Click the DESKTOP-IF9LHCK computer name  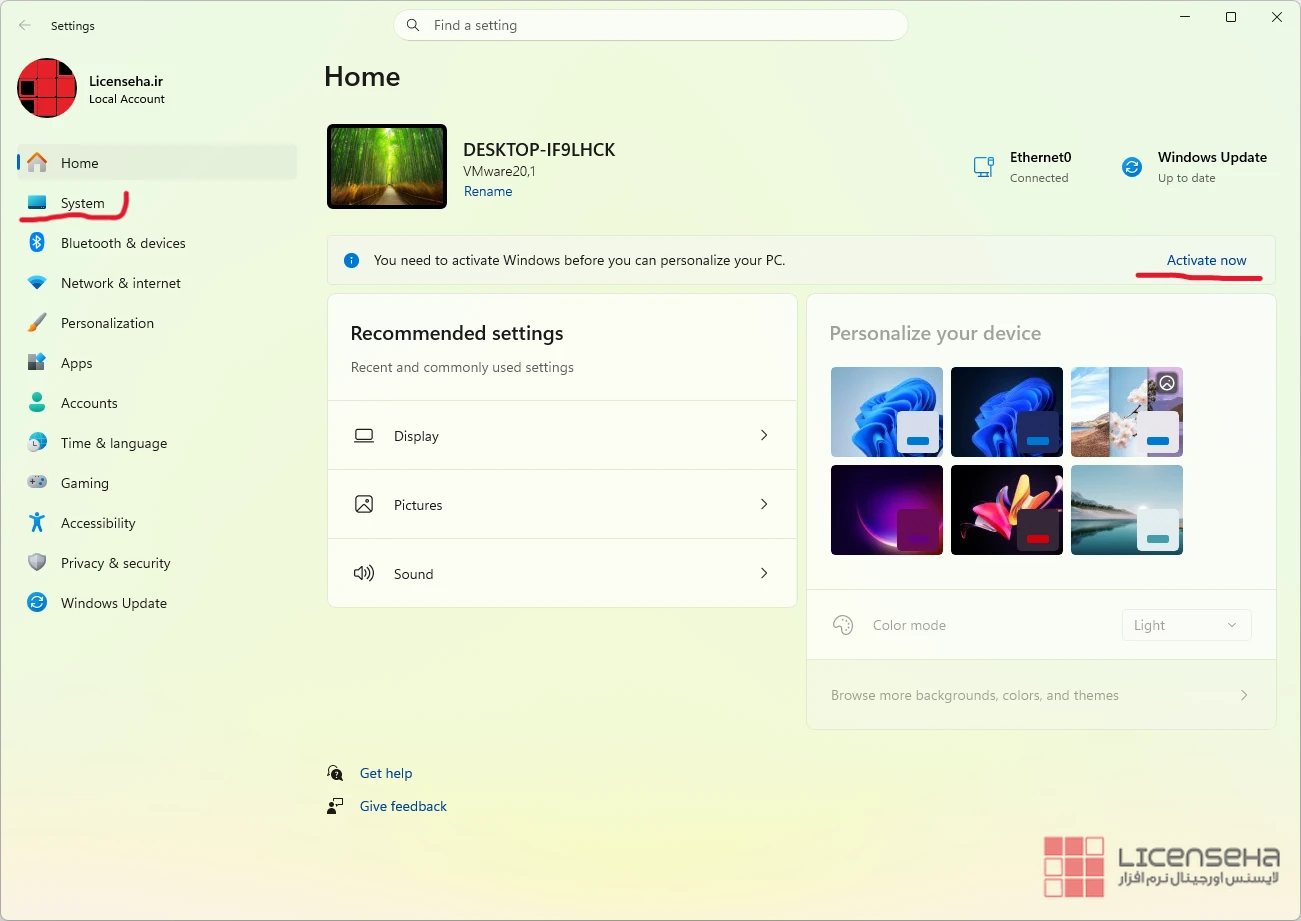tap(539, 150)
